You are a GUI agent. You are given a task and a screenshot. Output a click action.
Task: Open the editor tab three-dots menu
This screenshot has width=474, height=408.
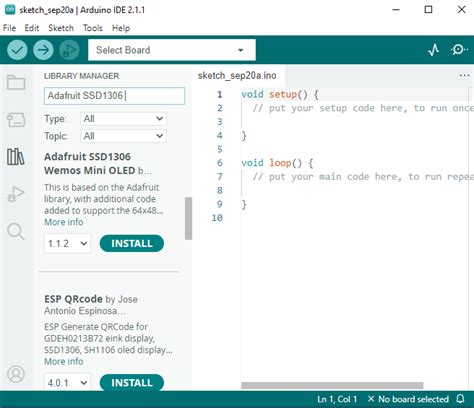click(464, 76)
